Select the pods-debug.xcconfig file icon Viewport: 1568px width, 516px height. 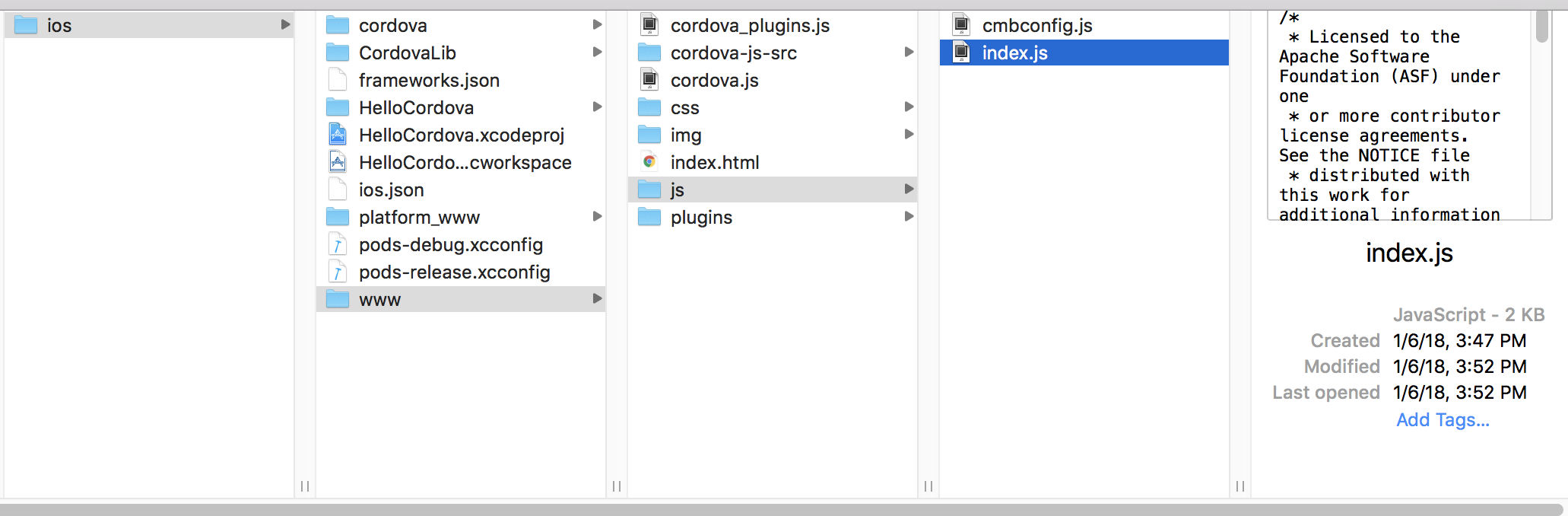coord(337,244)
